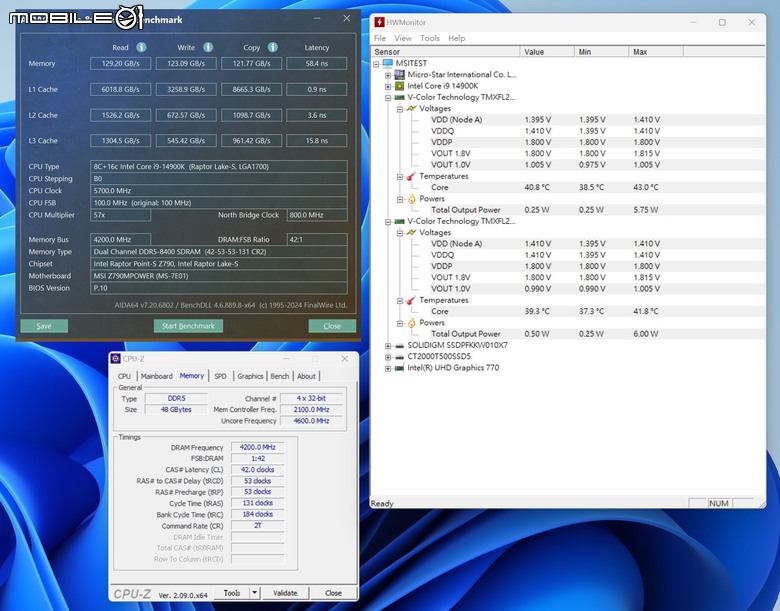Click the Save button in AIDA64
Screen dimensions: 780x611
(x=44, y=326)
